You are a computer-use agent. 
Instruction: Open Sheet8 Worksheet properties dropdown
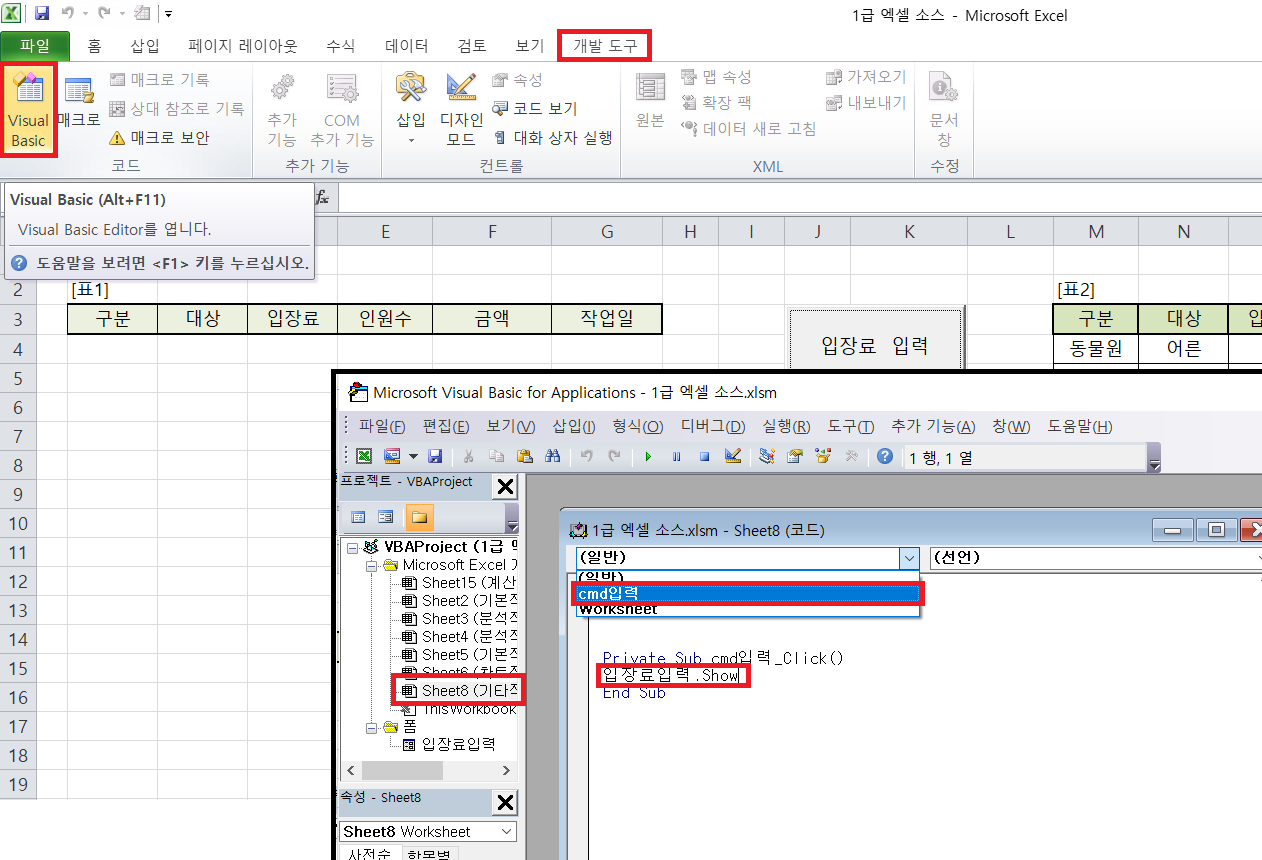pos(507,832)
